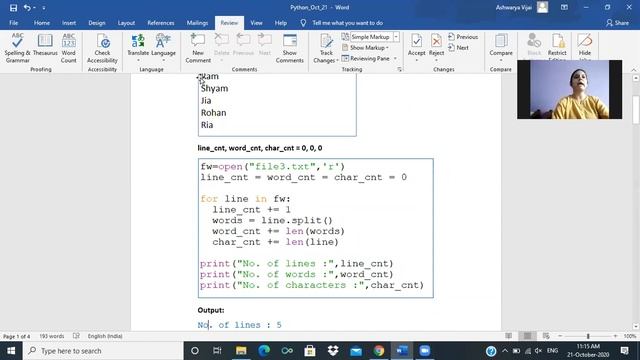Click the presenter webcam thumbnail
The height and width of the screenshot is (360, 640).
point(569,89)
